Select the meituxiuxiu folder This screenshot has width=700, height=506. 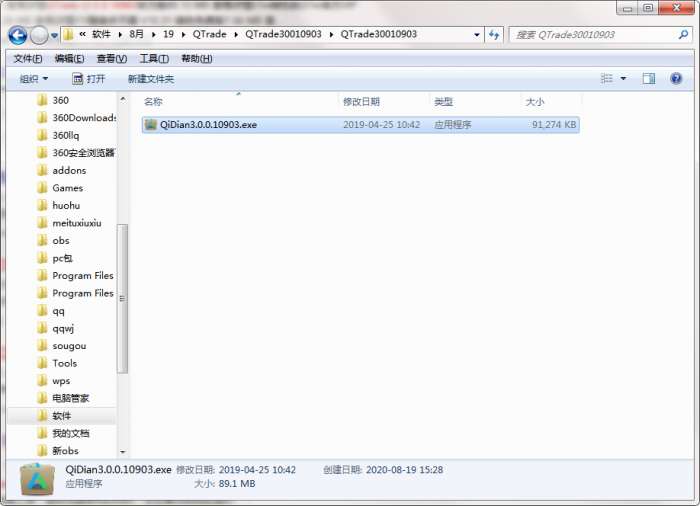[x=77, y=223]
